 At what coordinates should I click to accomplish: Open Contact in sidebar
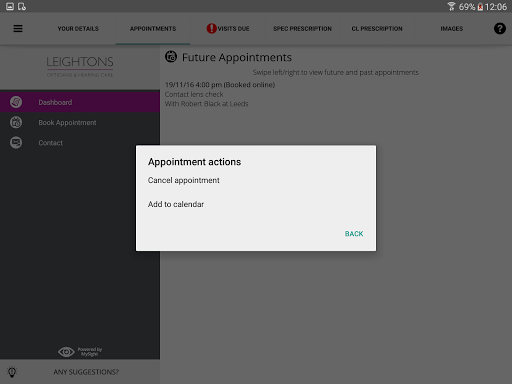80,143
